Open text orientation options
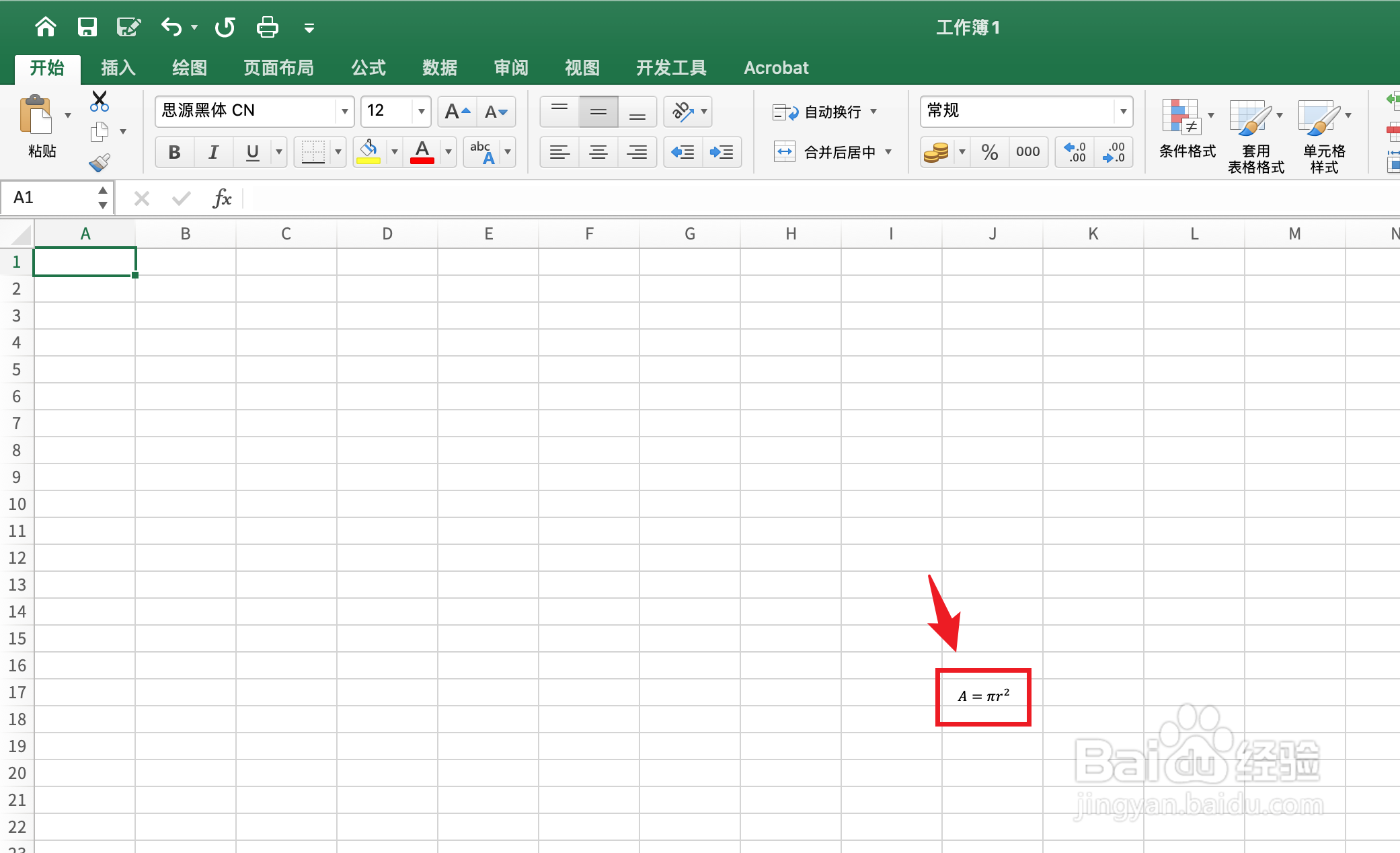This screenshot has height=853, width=1400. 689,112
